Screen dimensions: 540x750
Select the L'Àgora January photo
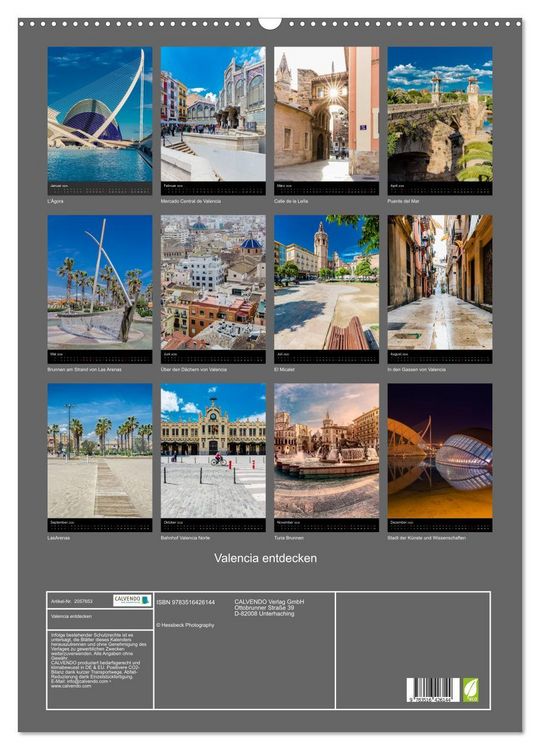[x=99, y=114]
